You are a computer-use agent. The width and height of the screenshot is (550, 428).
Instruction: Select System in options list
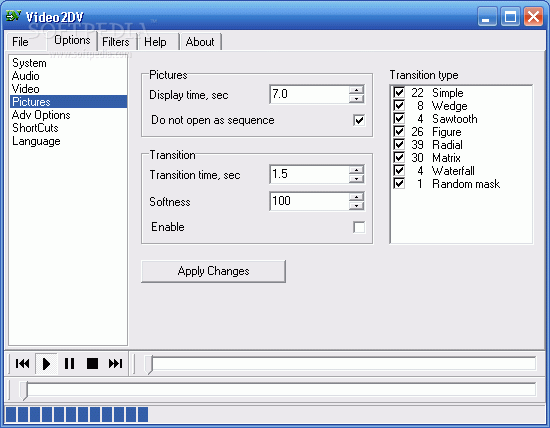point(68,63)
